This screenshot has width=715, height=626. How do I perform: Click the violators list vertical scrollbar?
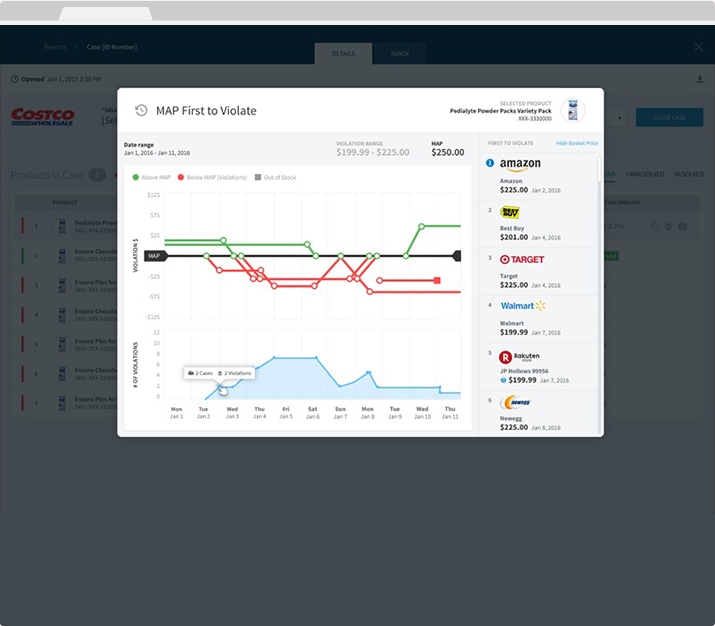pyautogui.click(x=600, y=170)
